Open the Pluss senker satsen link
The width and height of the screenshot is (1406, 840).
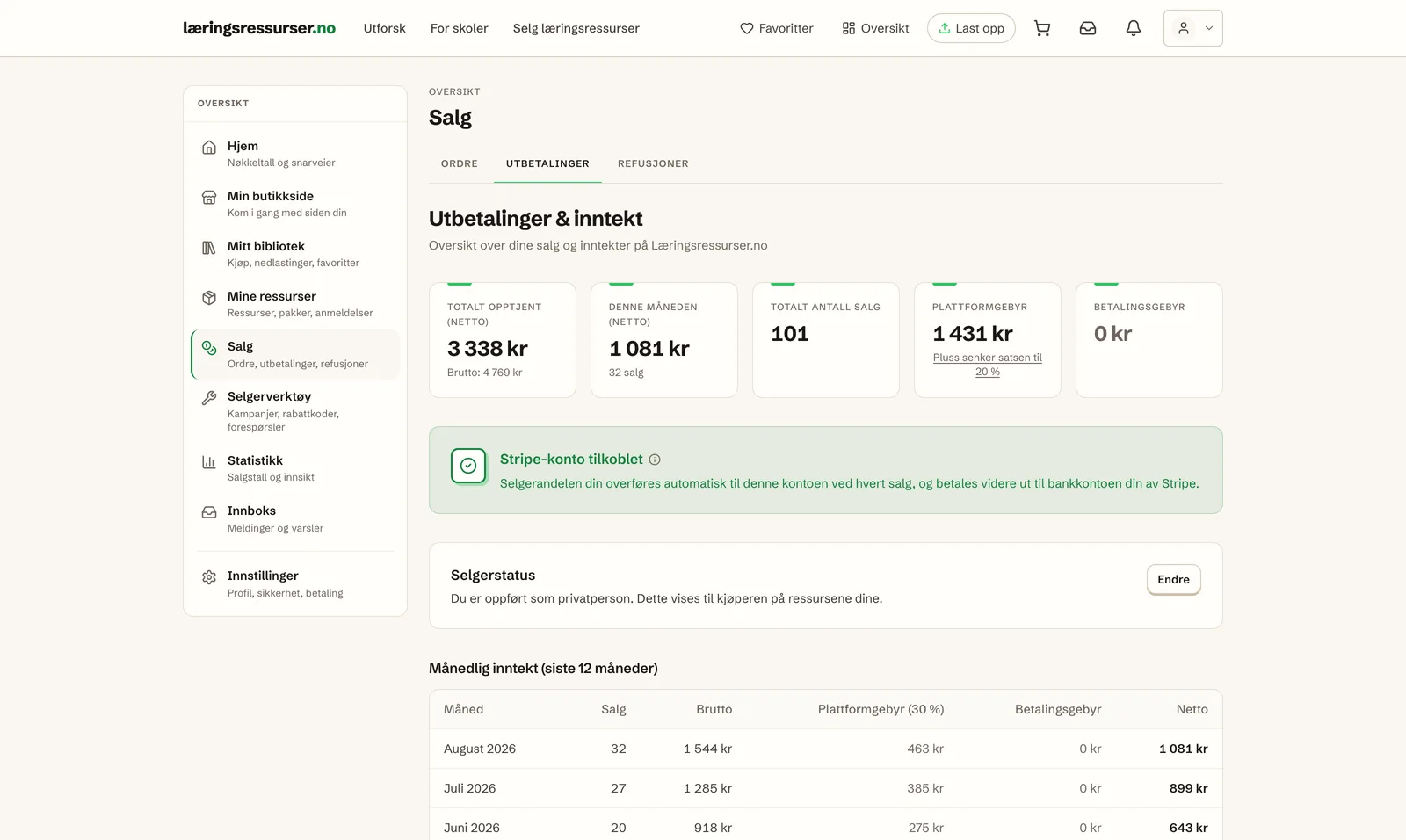(x=988, y=365)
